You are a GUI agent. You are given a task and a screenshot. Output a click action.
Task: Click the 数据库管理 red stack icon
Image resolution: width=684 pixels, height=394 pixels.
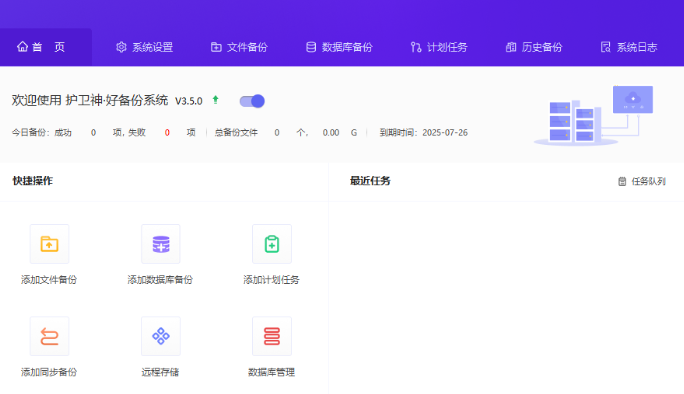point(272,336)
